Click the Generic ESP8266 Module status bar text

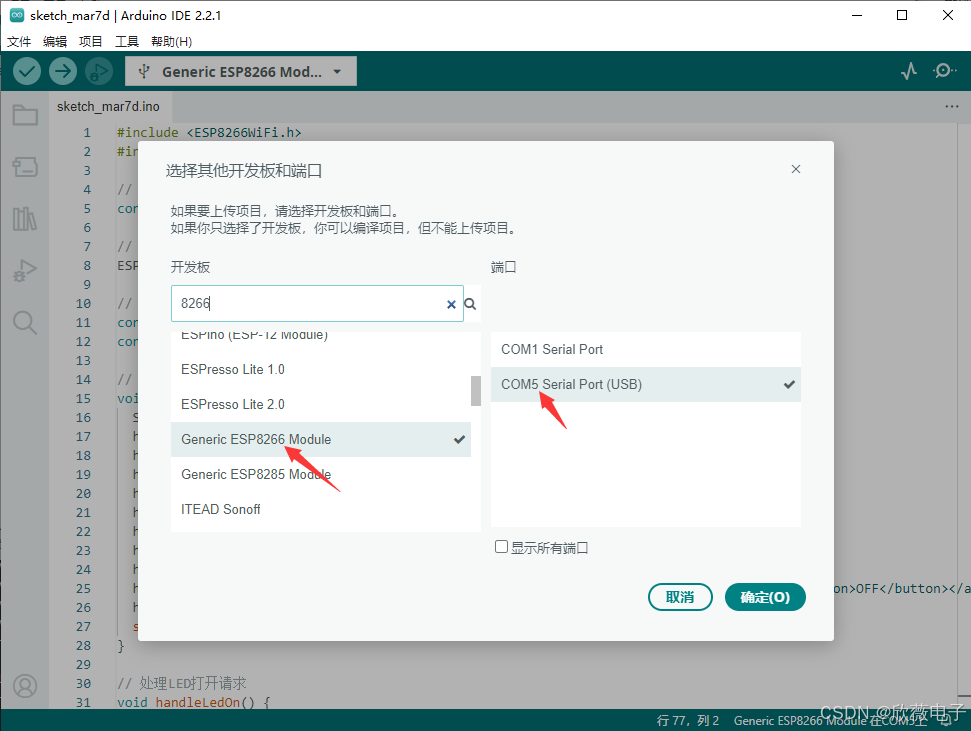click(x=830, y=720)
